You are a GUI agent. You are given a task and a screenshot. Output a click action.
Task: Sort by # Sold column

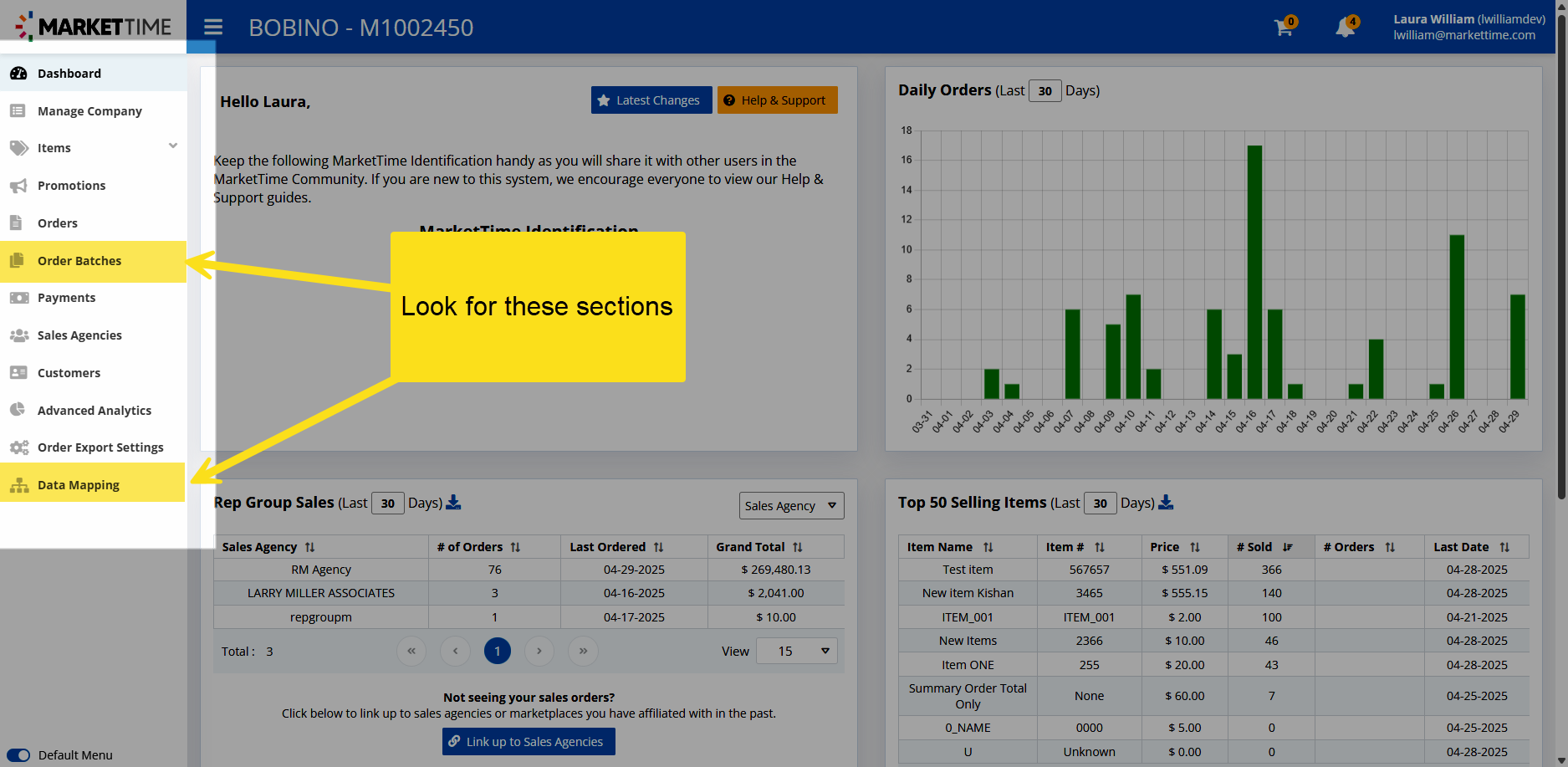pos(1288,547)
